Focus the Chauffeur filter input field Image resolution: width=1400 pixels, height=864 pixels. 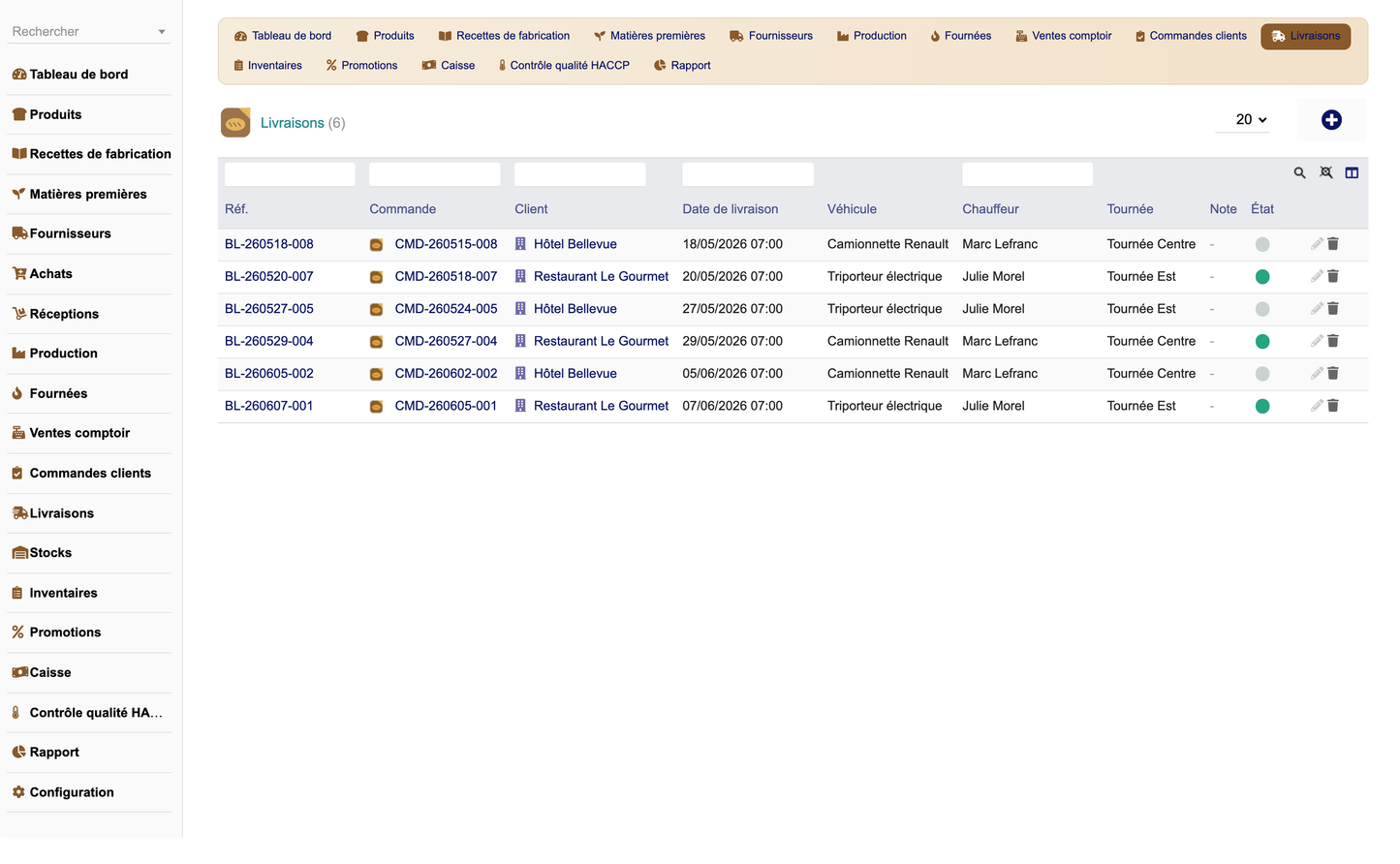(x=1027, y=174)
